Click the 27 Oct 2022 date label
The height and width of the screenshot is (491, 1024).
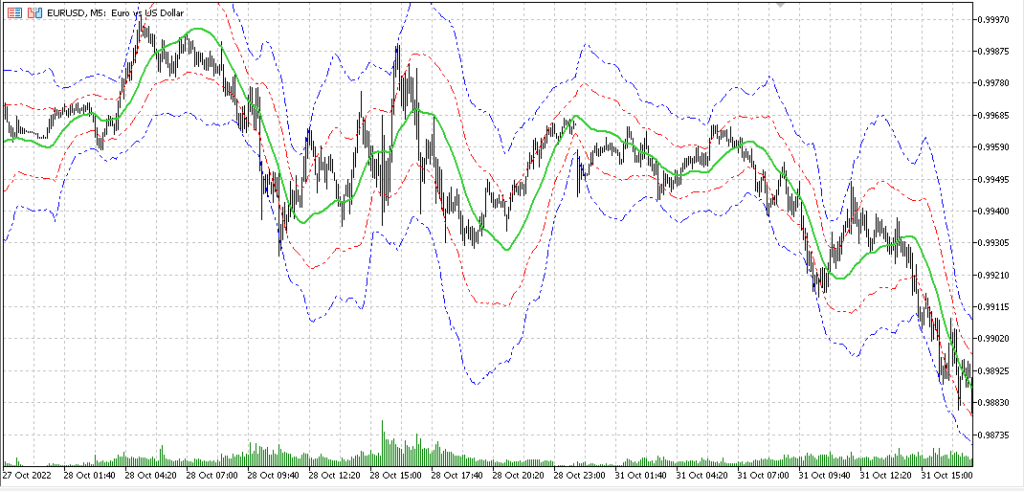[28, 475]
